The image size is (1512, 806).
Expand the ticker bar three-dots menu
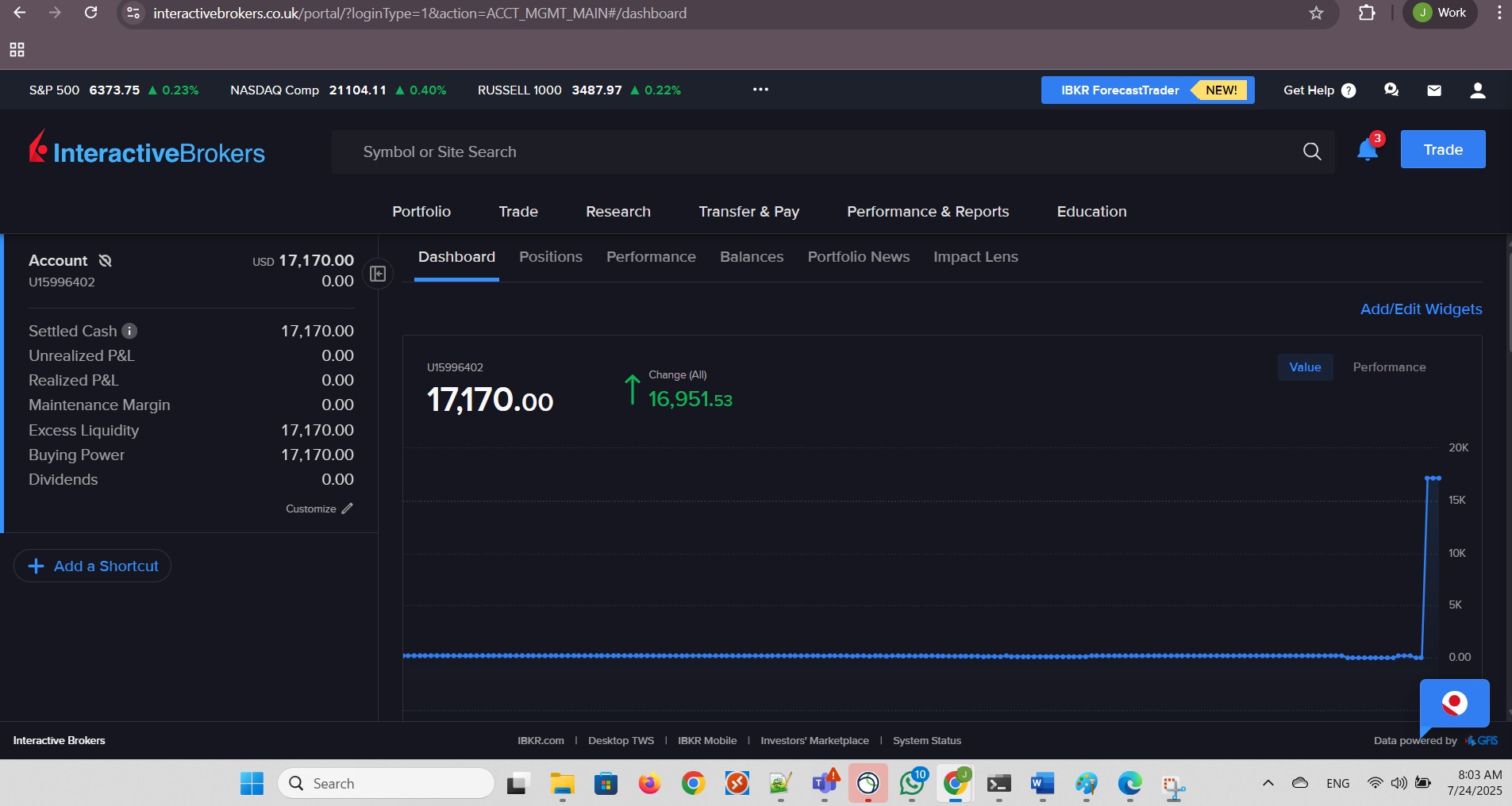click(x=760, y=90)
